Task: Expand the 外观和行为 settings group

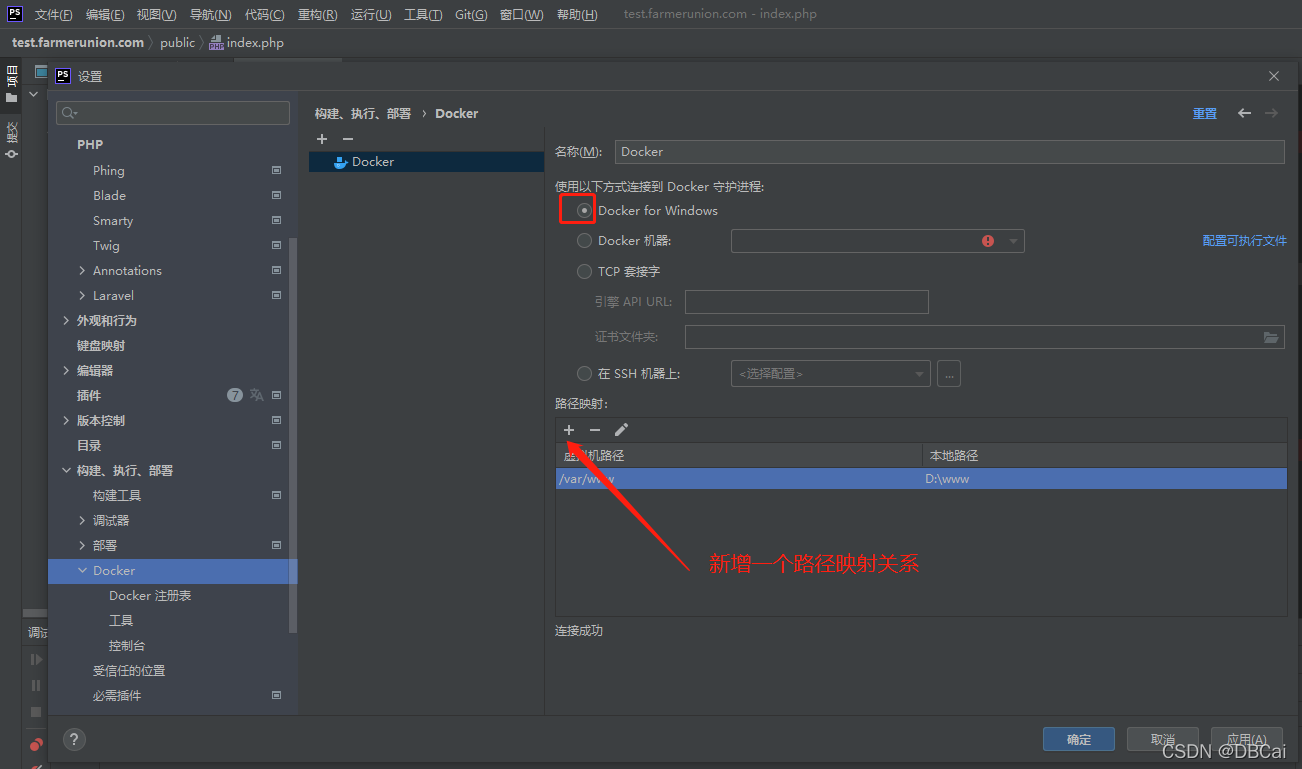Action: pos(66,321)
